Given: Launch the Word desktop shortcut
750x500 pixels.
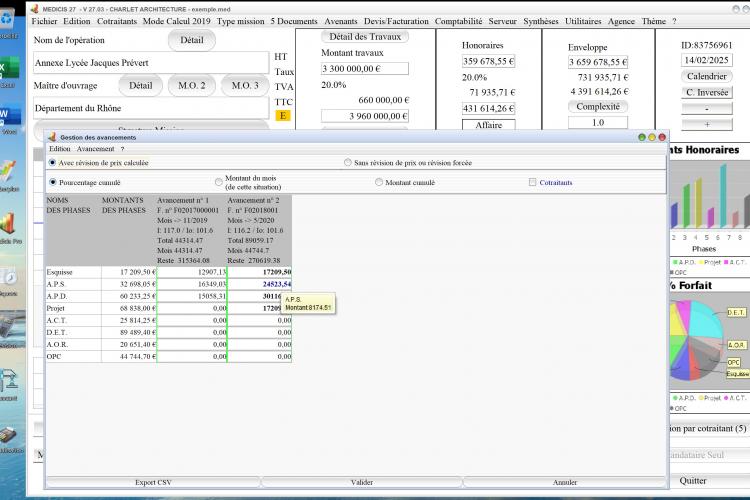Looking at the screenshot, I should (9, 118).
